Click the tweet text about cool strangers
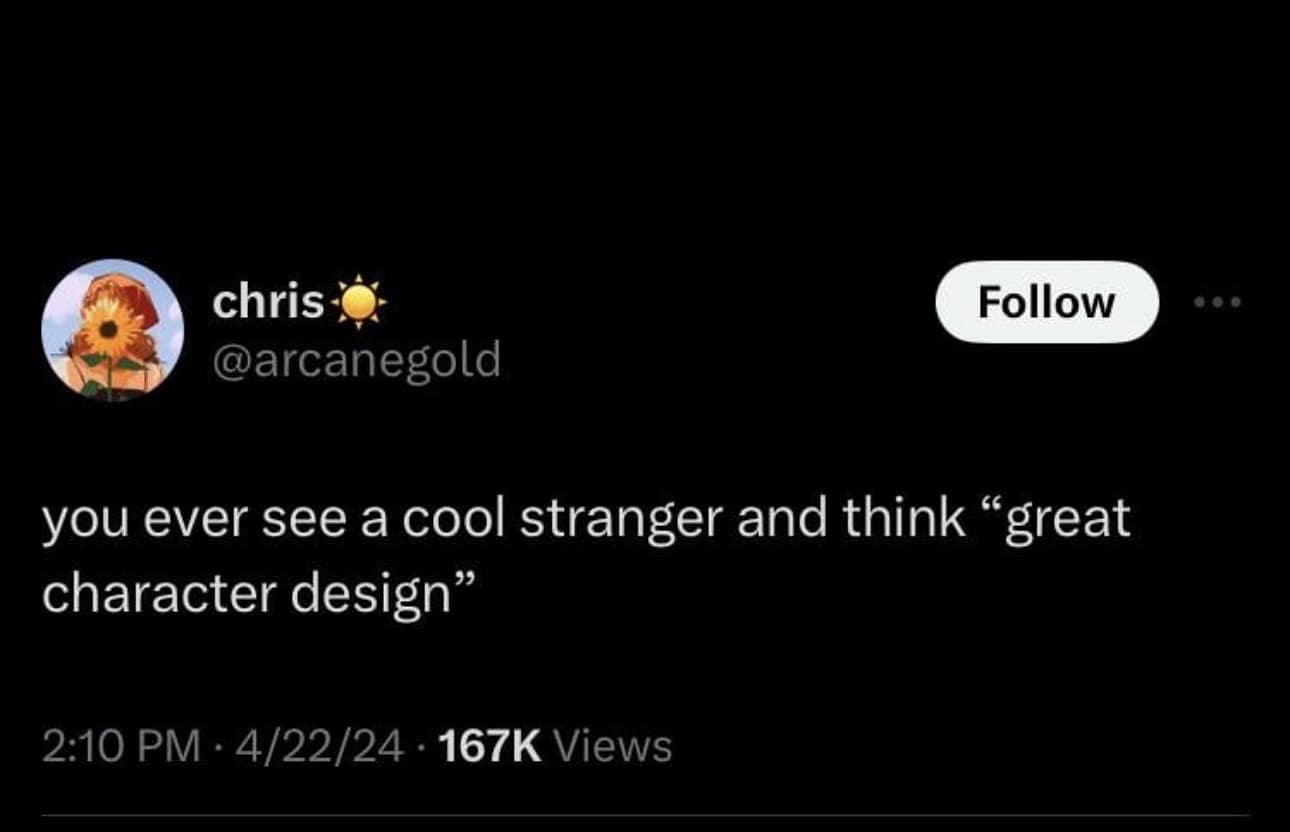The height and width of the screenshot is (832, 1290). click(x=585, y=519)
